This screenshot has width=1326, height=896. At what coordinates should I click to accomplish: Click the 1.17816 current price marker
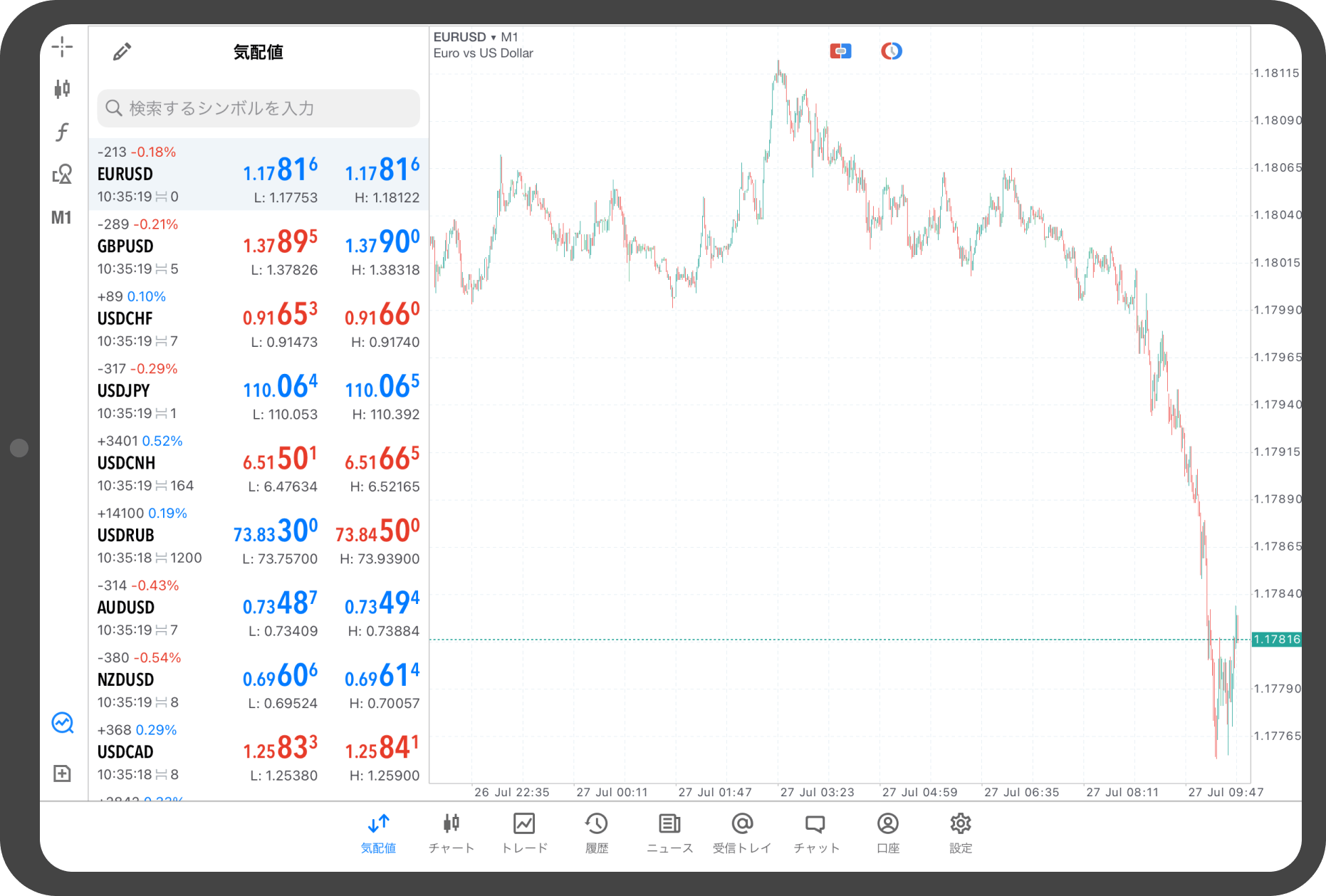click(x=1276, y=640)
